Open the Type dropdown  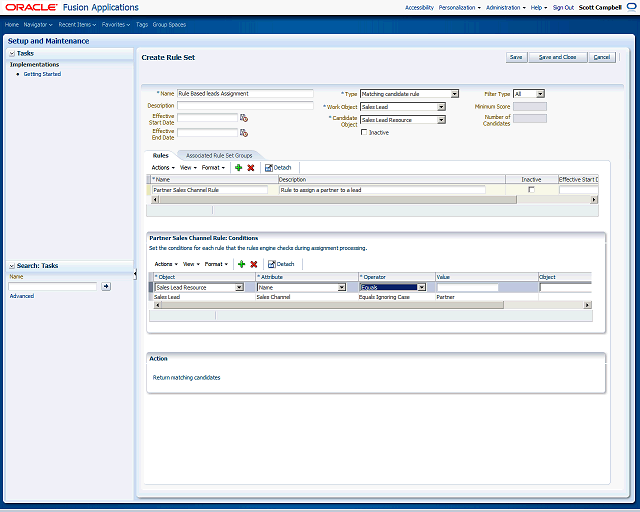click(455, 94)
